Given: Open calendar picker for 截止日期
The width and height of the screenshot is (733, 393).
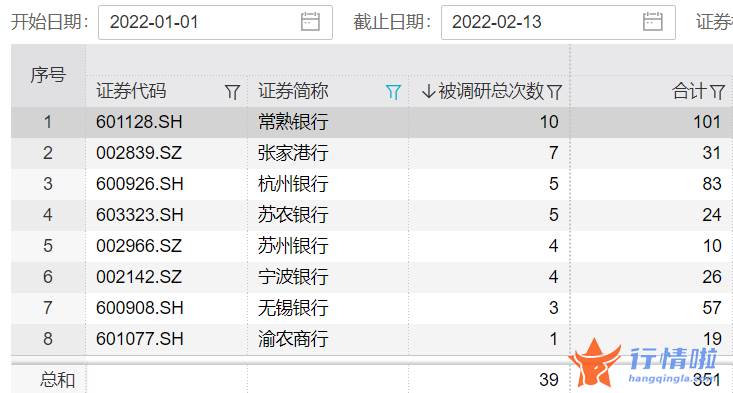Looking at the screenshot, I should 653,22.
